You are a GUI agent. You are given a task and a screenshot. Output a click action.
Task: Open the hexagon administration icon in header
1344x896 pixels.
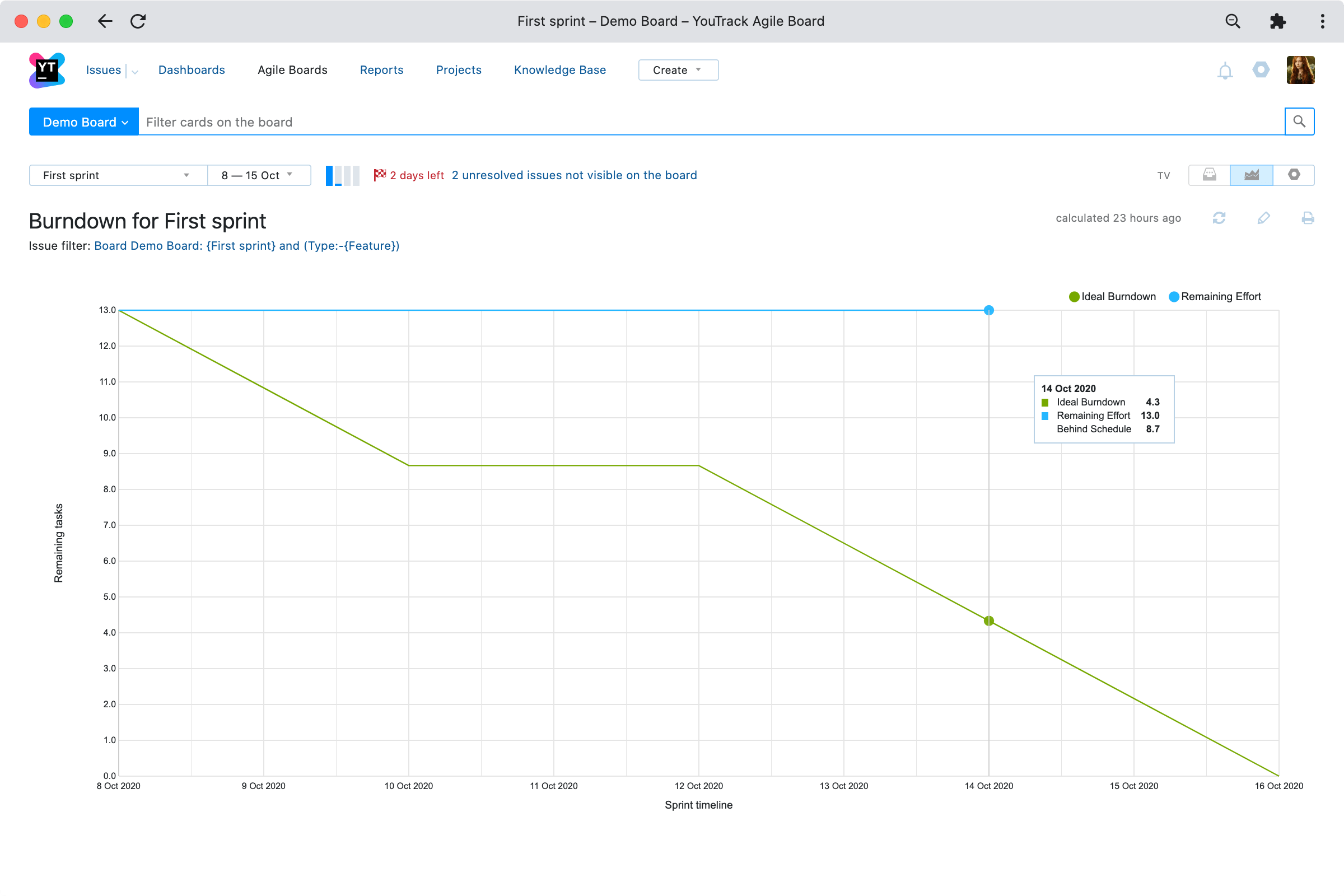coord(1261,69)
